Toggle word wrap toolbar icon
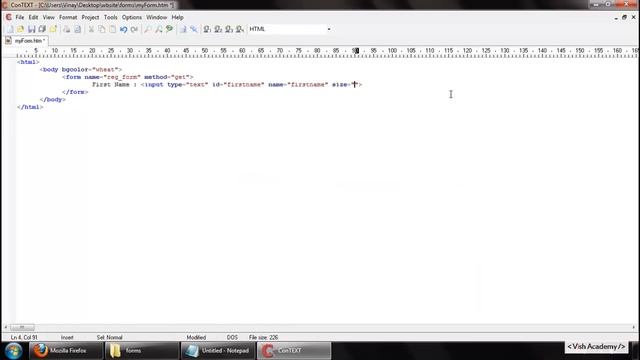The image size is (640, 360). [183, 29]
